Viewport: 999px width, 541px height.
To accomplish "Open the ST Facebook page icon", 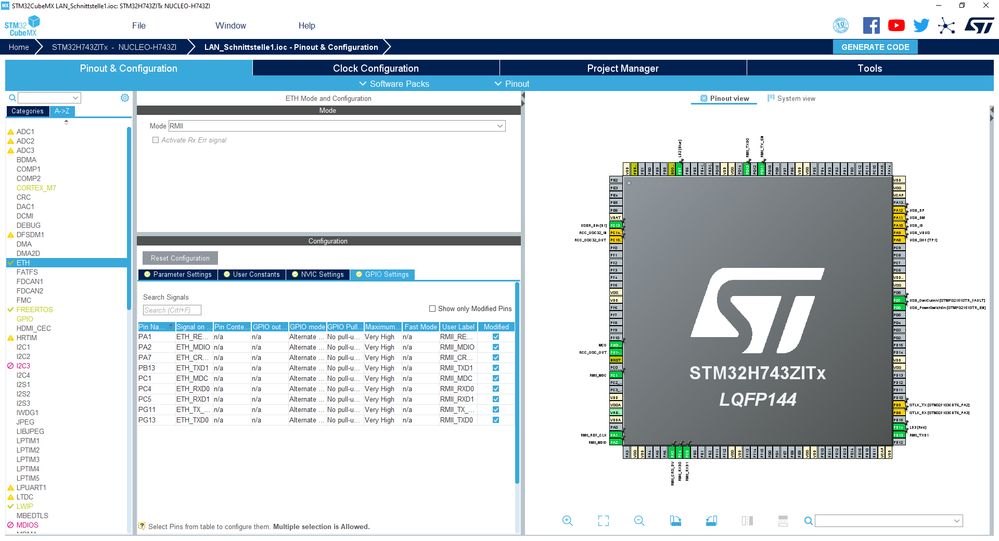I will (x=871, y=25).
